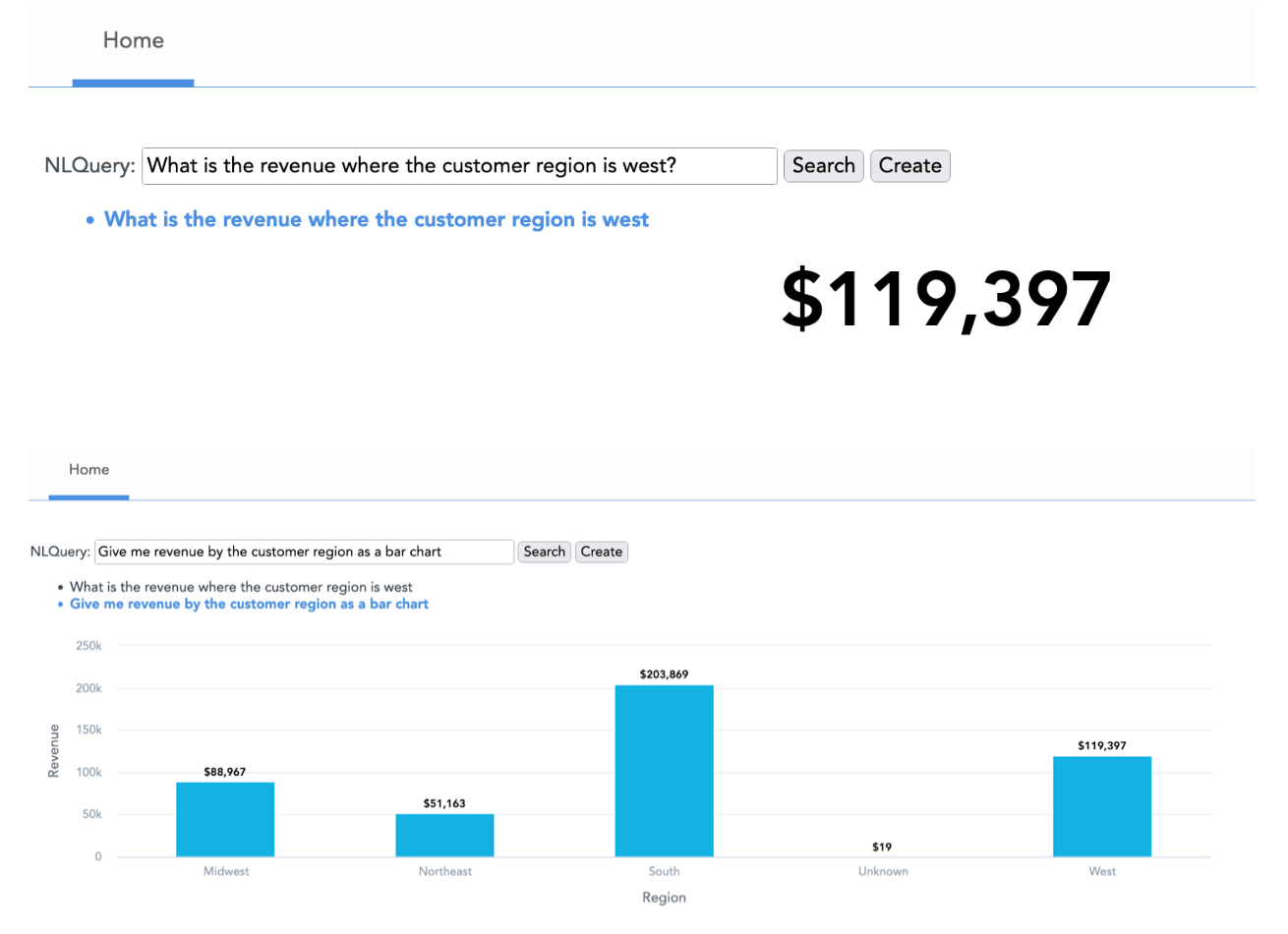Select the West bar showing $119,397
Viewport: 1288px width, 934px height.
pos(1102,804)
